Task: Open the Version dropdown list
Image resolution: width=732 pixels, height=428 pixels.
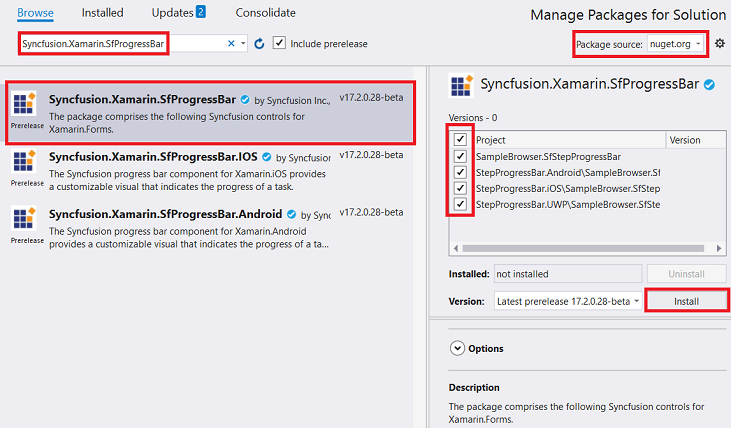Action: point(567,301)
